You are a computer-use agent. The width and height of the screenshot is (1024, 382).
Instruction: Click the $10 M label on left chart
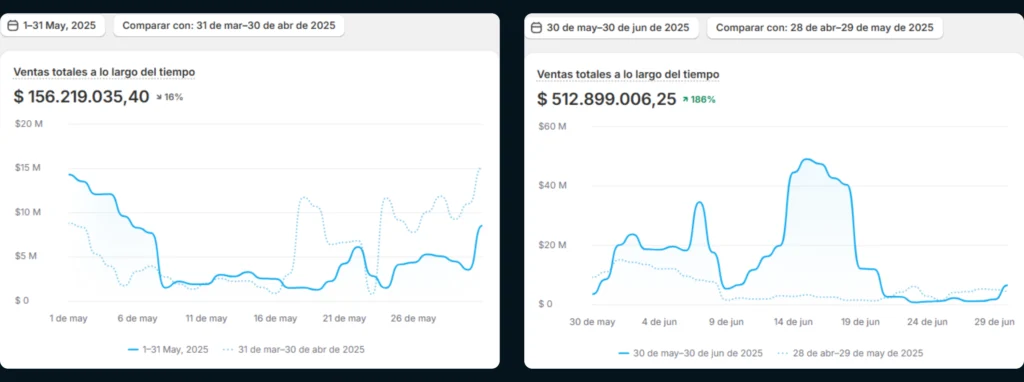coord(27,212)
